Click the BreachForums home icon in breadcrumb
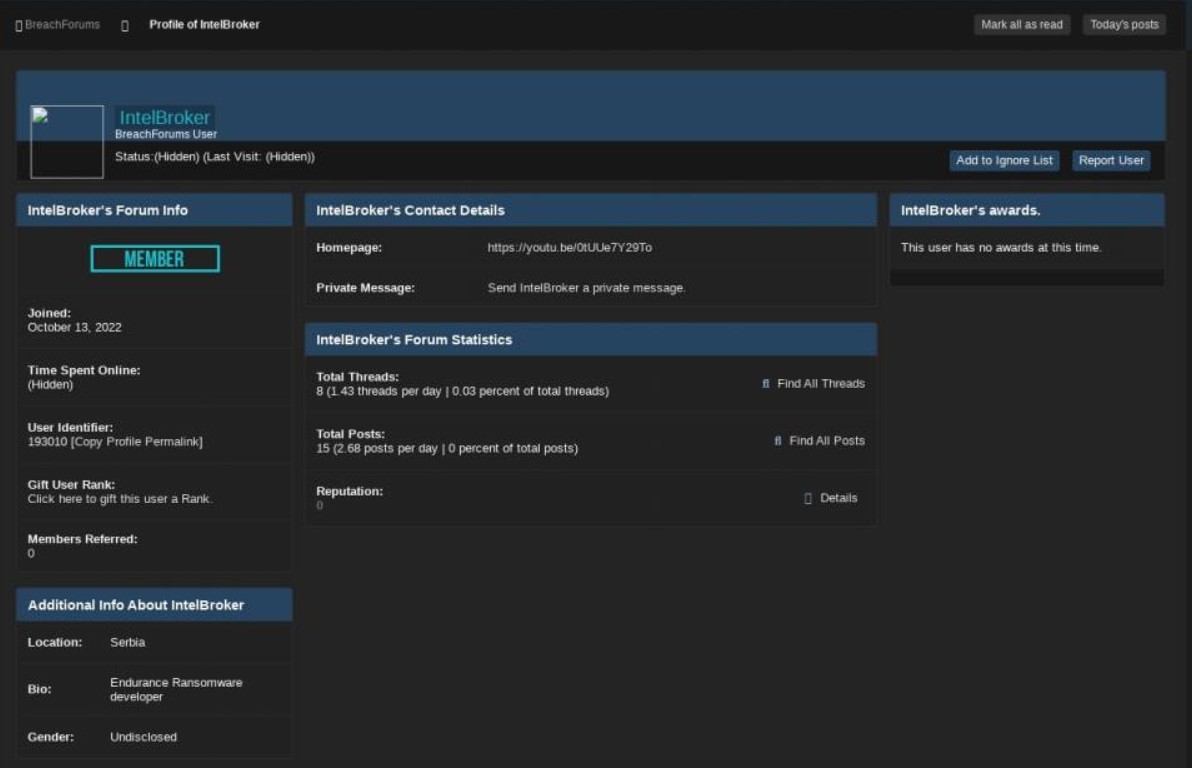Image resolution: width=1192 pixels, height=768 pixels. pyautogui.click(x=19, y=25)
